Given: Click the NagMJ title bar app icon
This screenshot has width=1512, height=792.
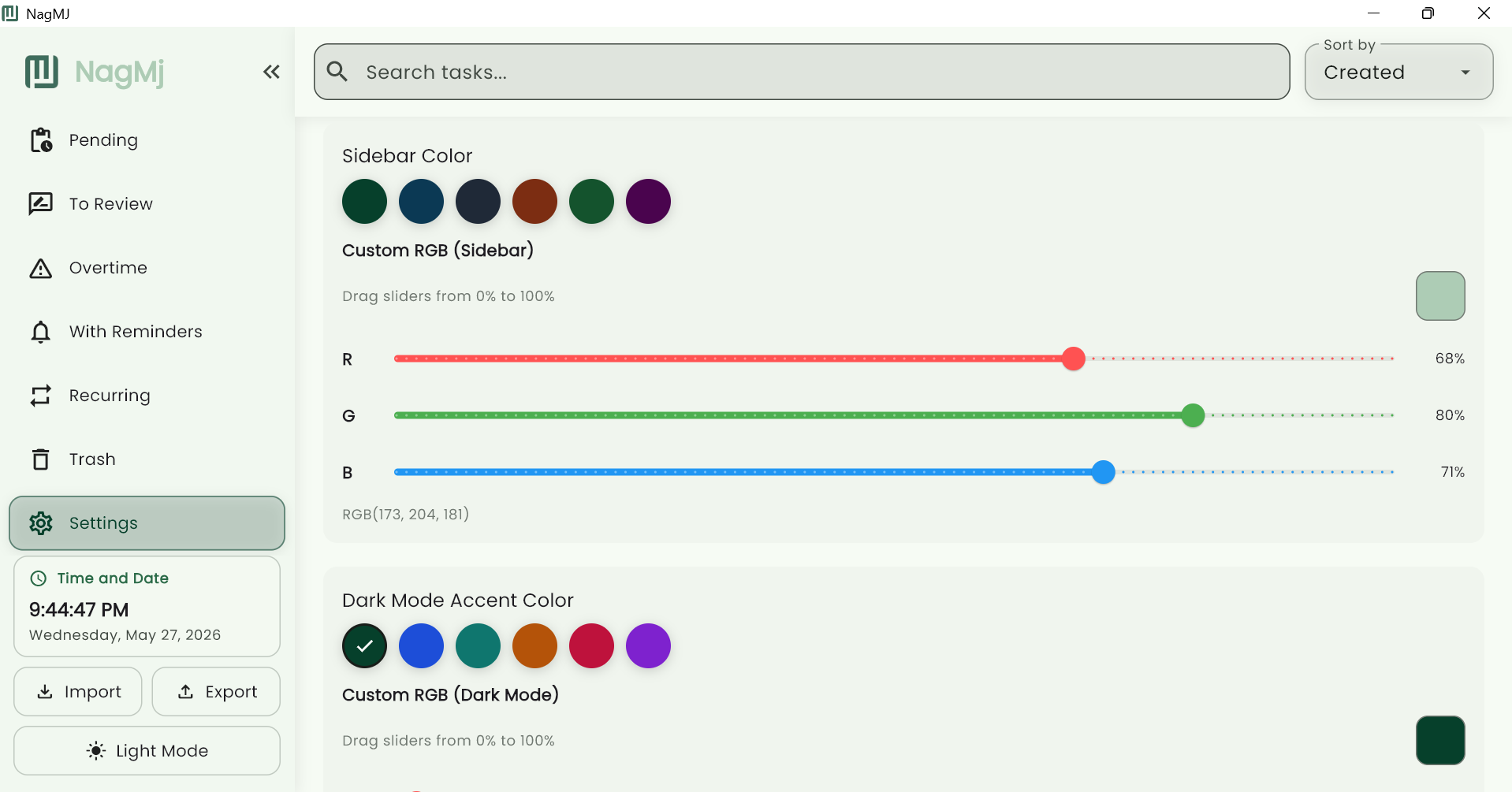Looking at the screenshot, I should tap(10, 13).
